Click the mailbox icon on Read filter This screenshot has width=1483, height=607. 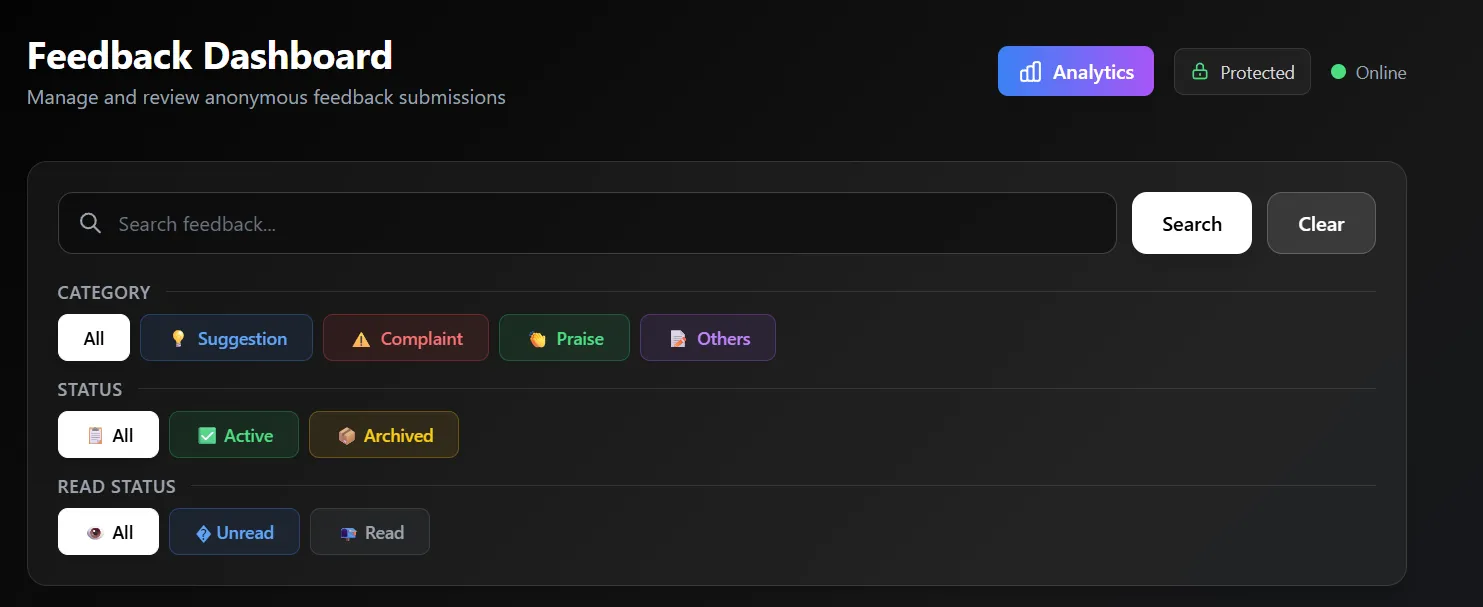pos(347,531)
